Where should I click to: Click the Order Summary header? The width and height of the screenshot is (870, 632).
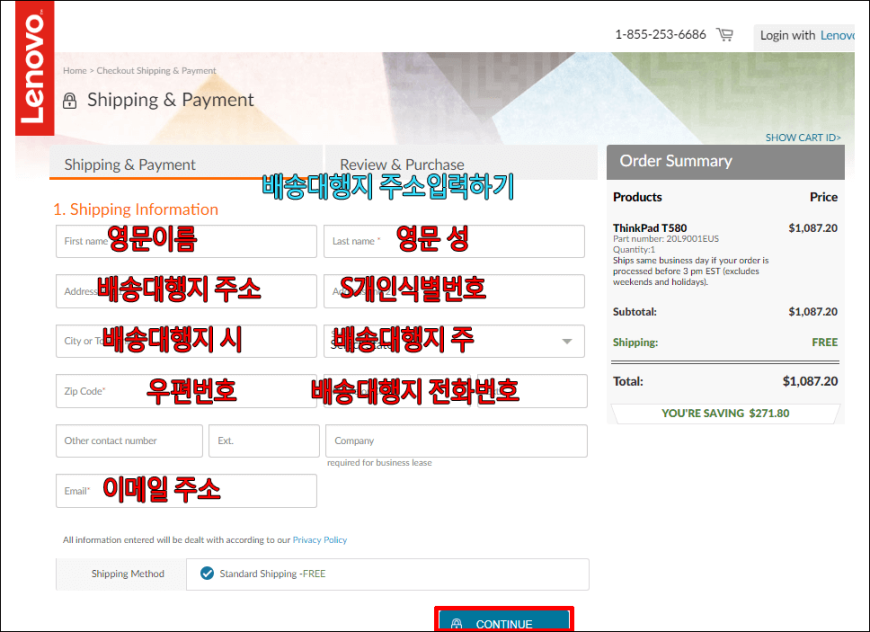coord(726,162)
